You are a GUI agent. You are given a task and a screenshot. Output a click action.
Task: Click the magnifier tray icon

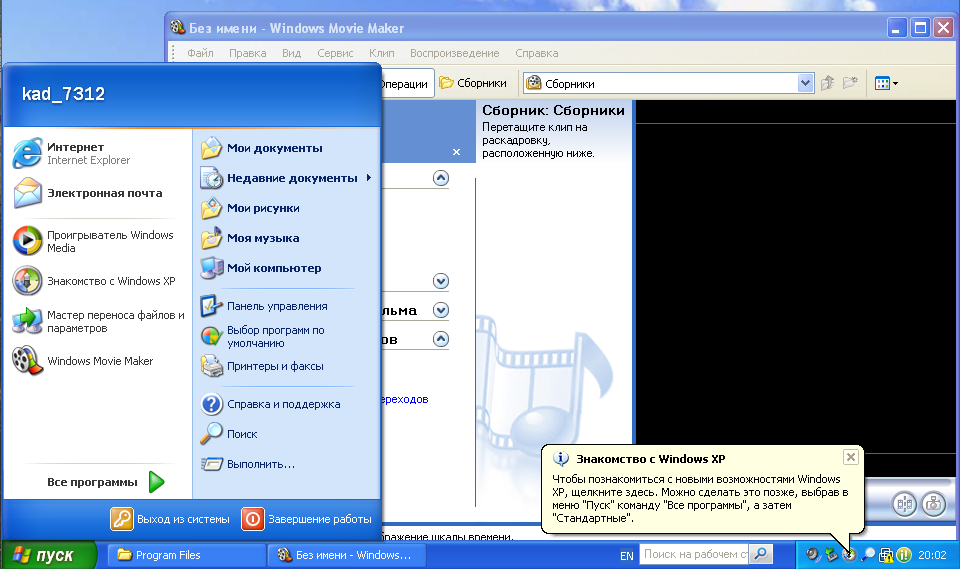(x=868, y=555)
